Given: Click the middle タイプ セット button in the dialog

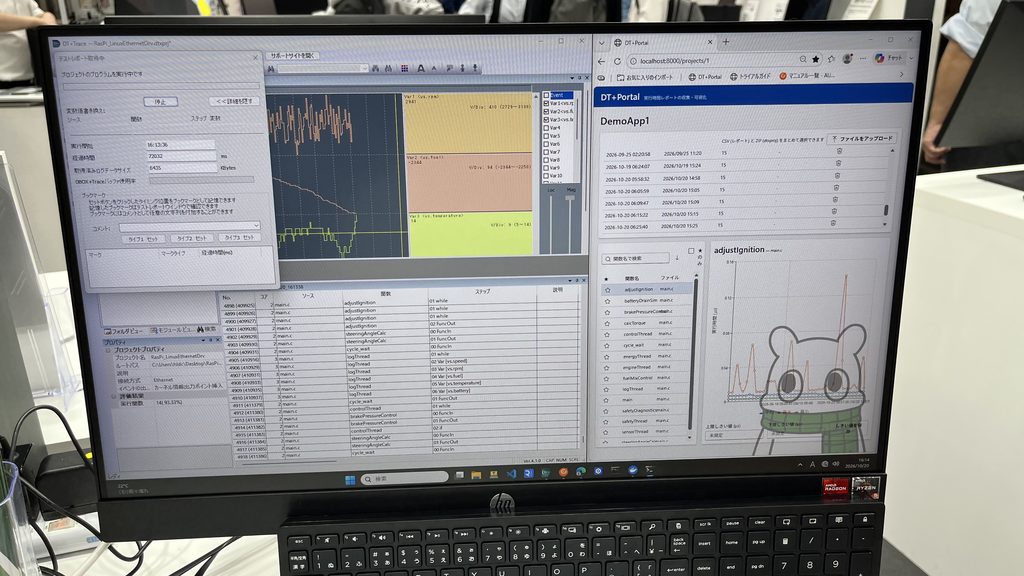Looking at the screenshot, I should 191,238.
